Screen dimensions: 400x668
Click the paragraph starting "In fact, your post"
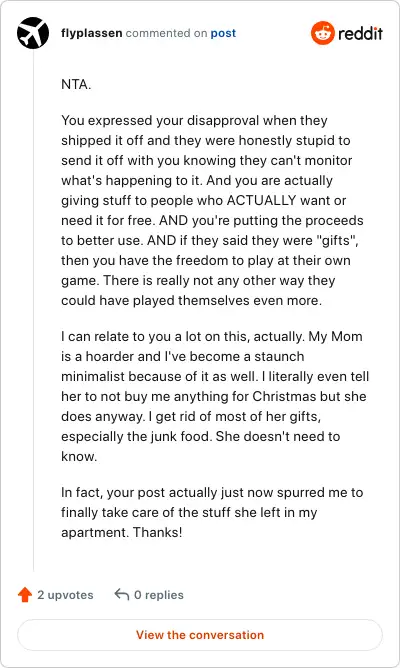(212, 513)
